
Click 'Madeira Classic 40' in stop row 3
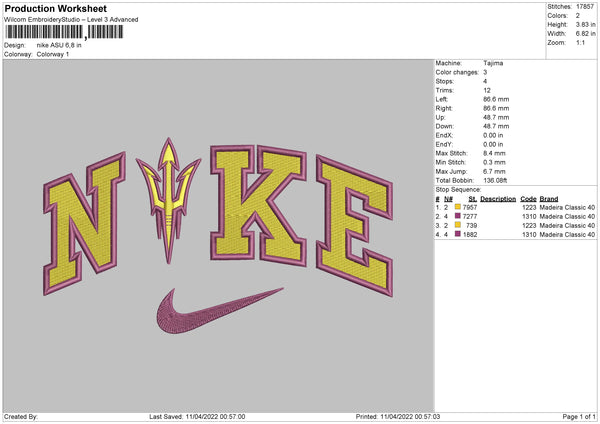(567, 225)
